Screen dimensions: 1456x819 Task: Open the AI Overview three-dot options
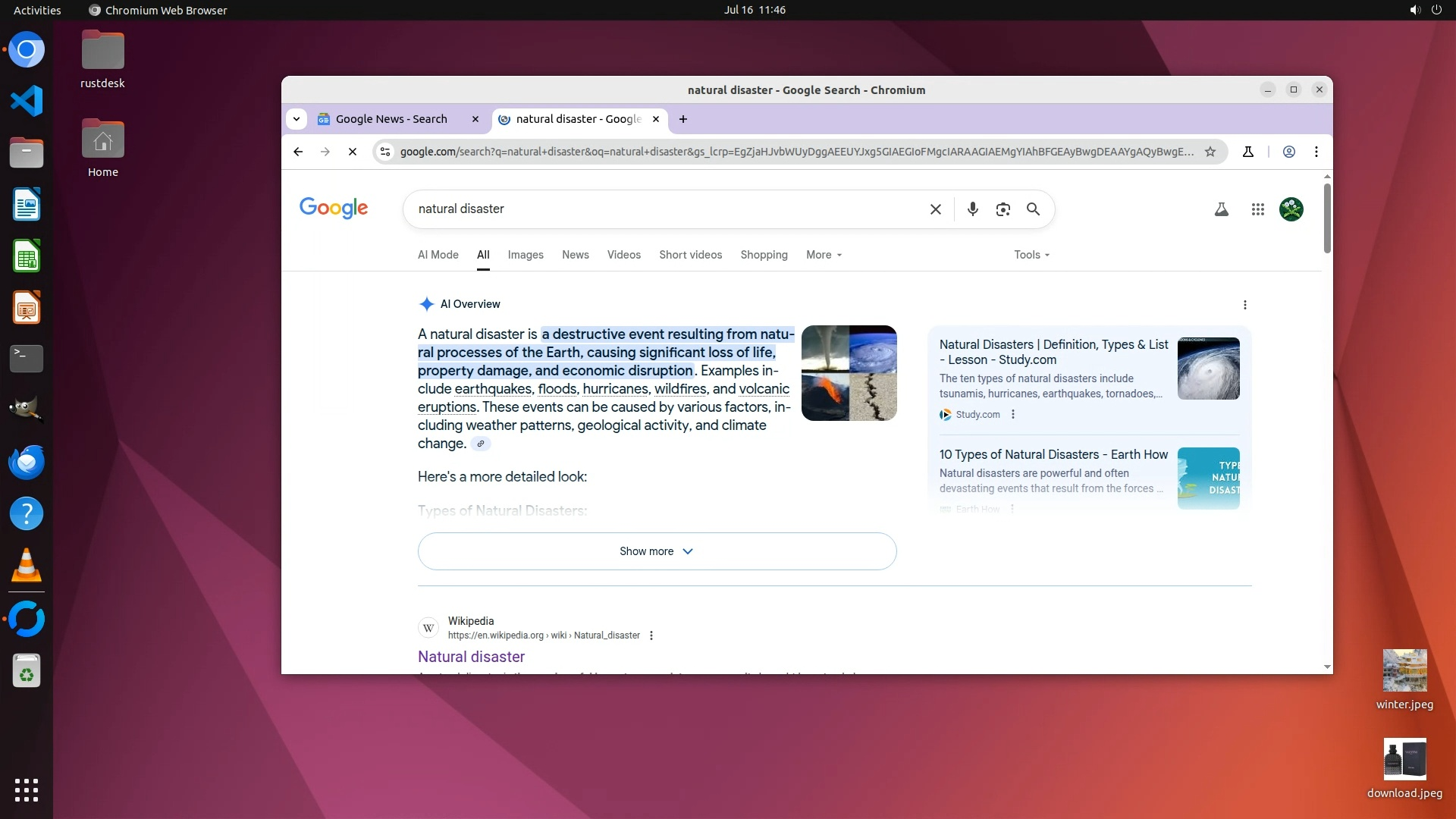click(x=1244, y=305)
